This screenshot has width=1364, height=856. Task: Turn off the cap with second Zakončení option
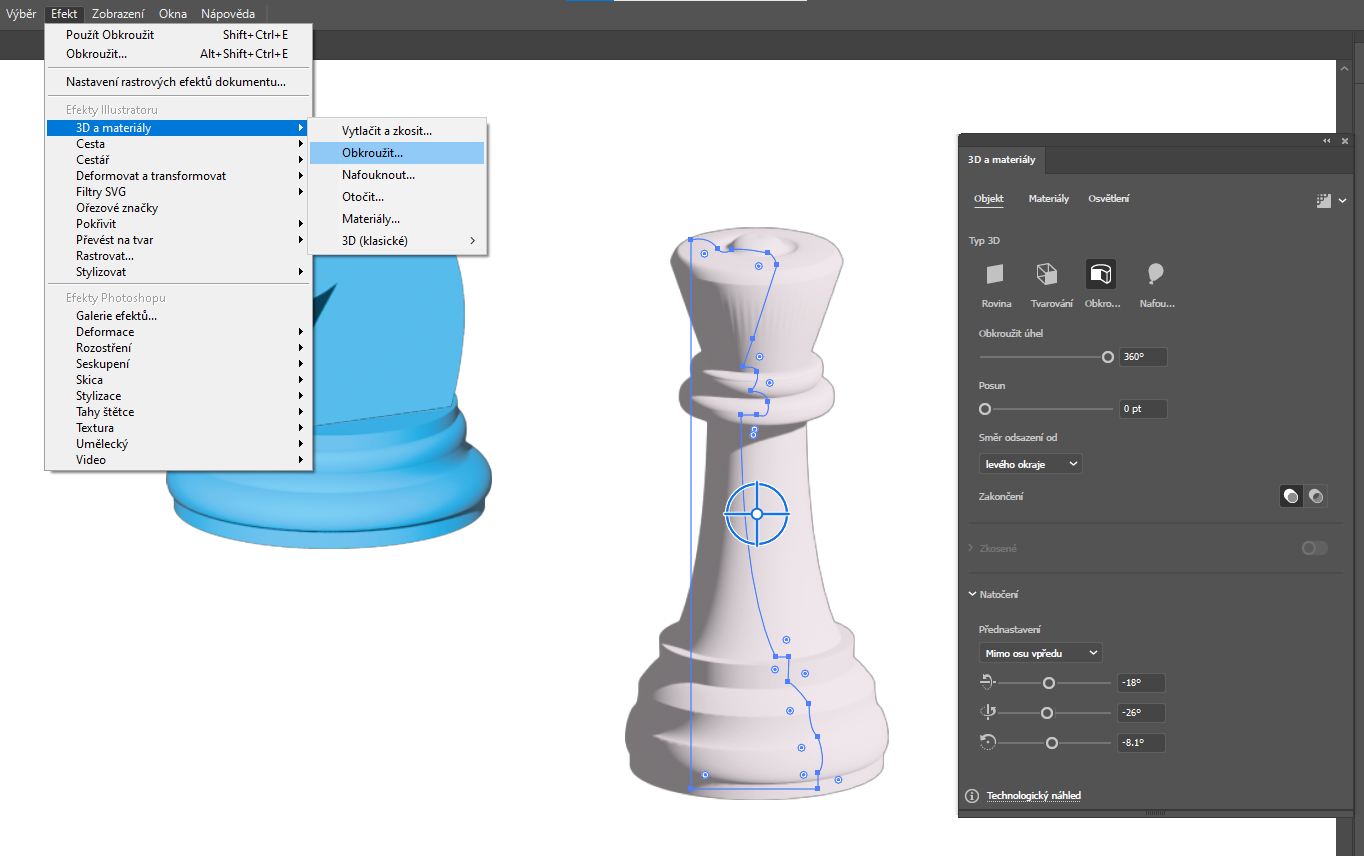1316,496
